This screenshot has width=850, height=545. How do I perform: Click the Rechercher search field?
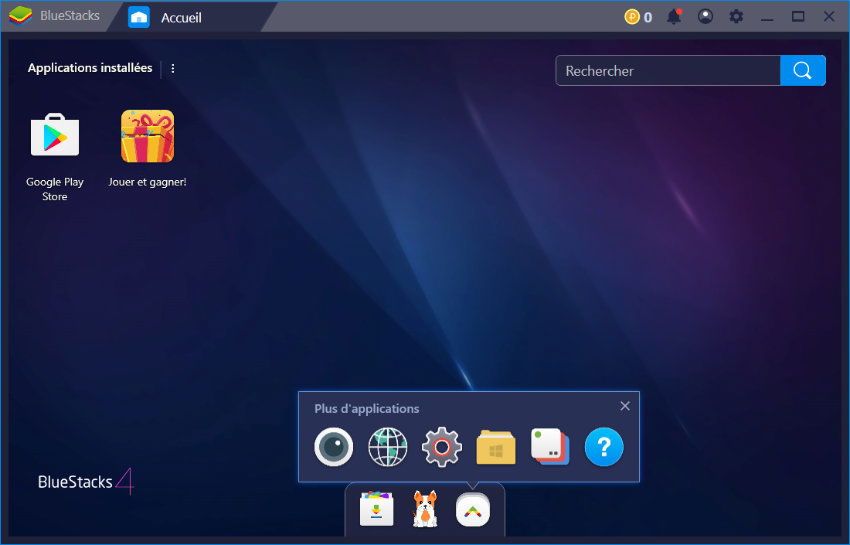(x=668, y=70)
